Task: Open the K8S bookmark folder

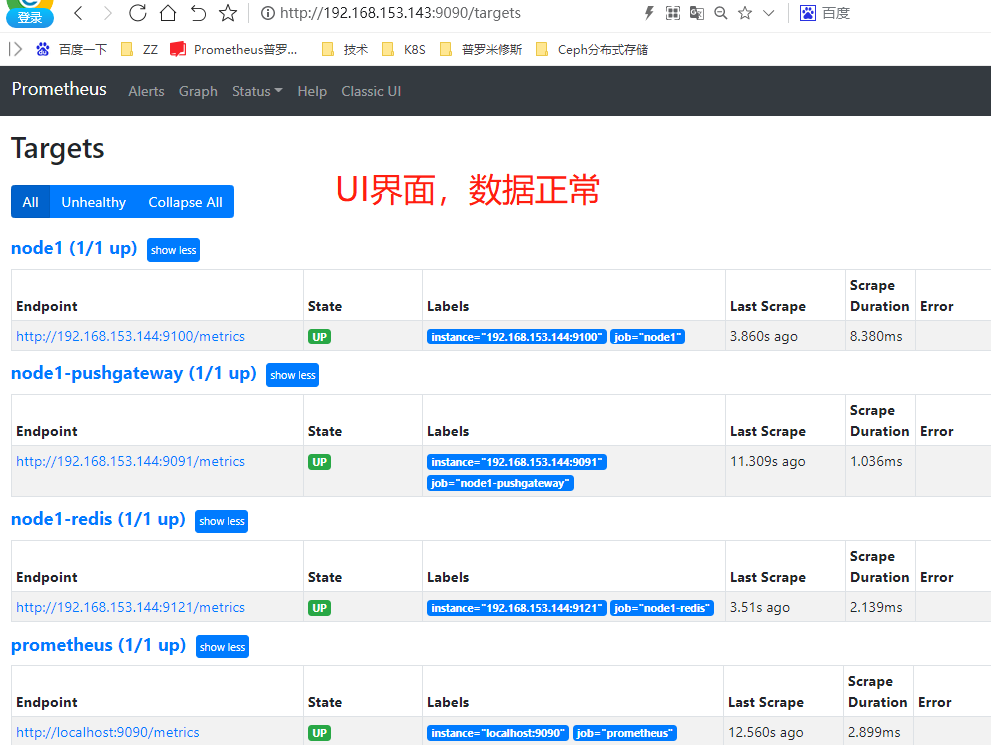Action: point(404,49)
